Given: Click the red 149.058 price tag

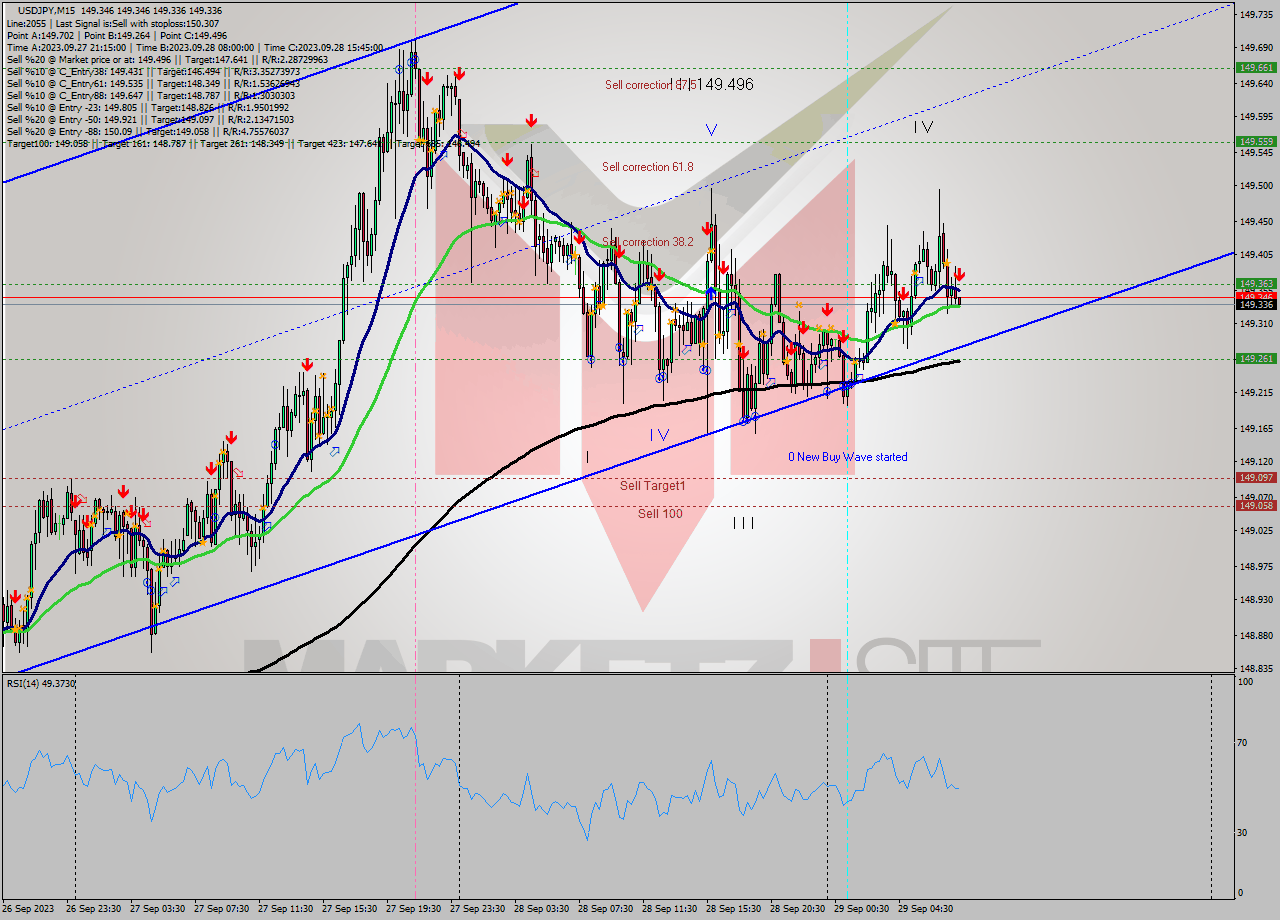Looking at the screenshot, I should [1256, 506].
